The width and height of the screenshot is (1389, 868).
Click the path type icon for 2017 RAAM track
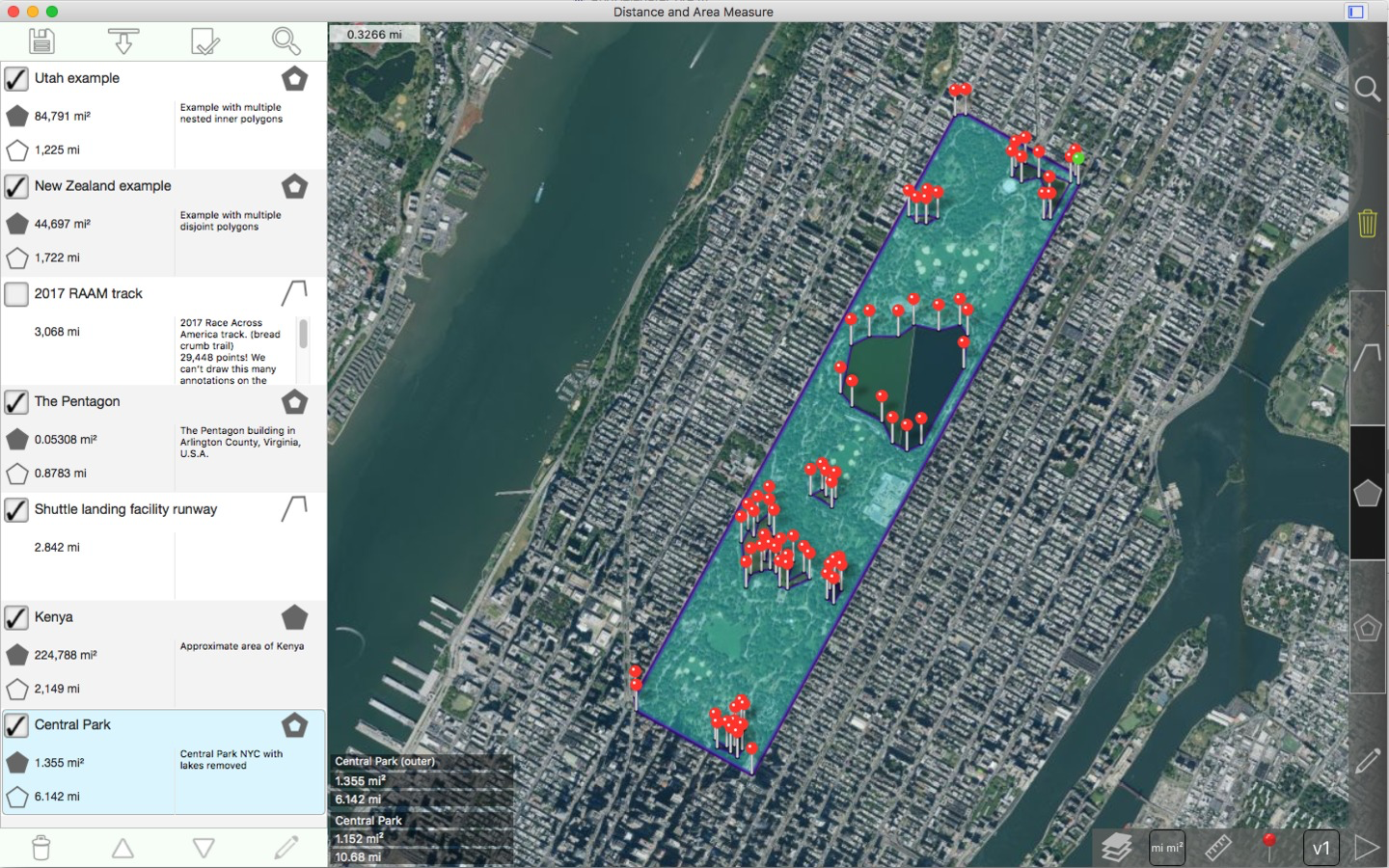tap(294, 292)
